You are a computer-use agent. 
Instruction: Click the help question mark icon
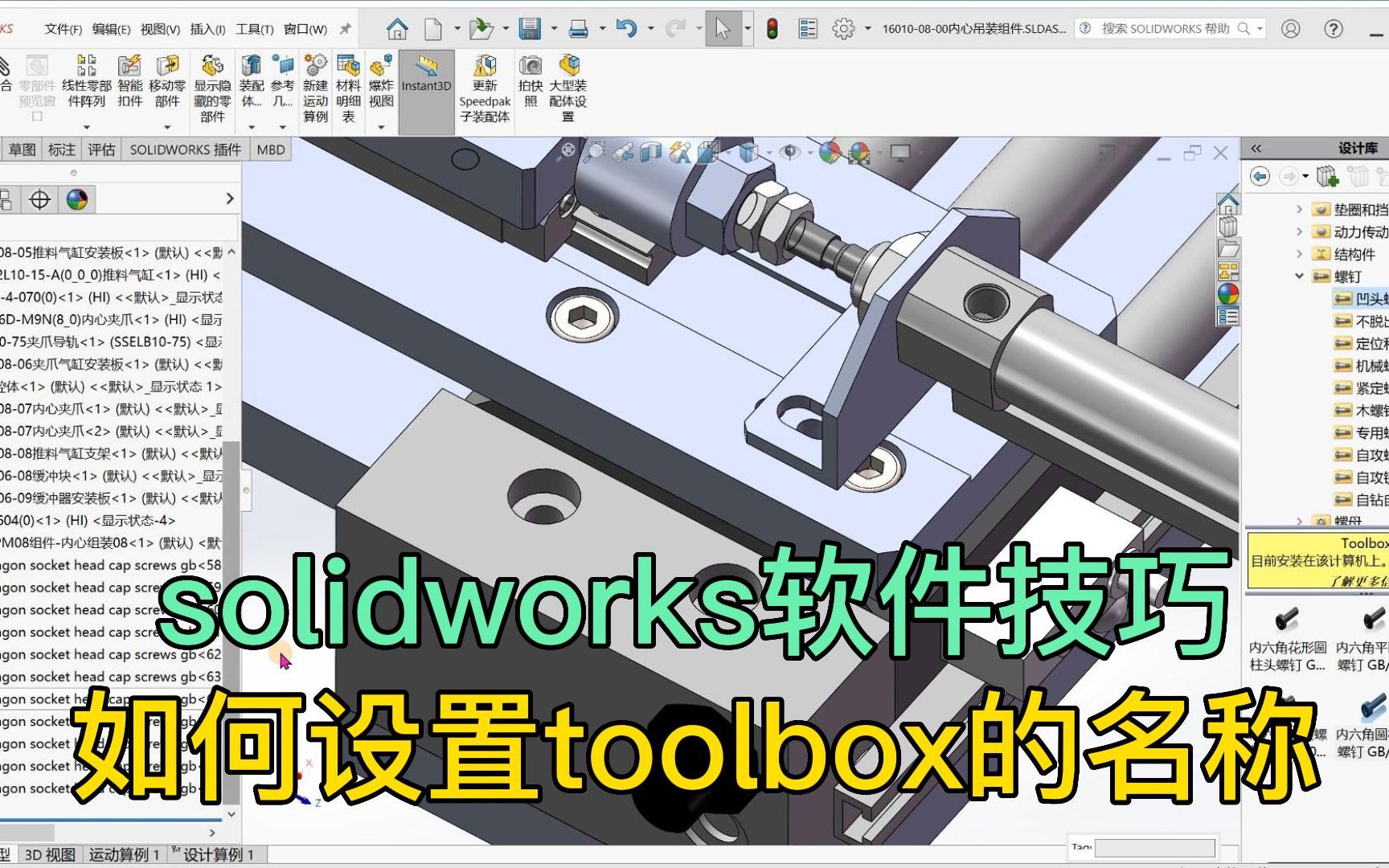pyautogui.click(x=1334, y=29)
